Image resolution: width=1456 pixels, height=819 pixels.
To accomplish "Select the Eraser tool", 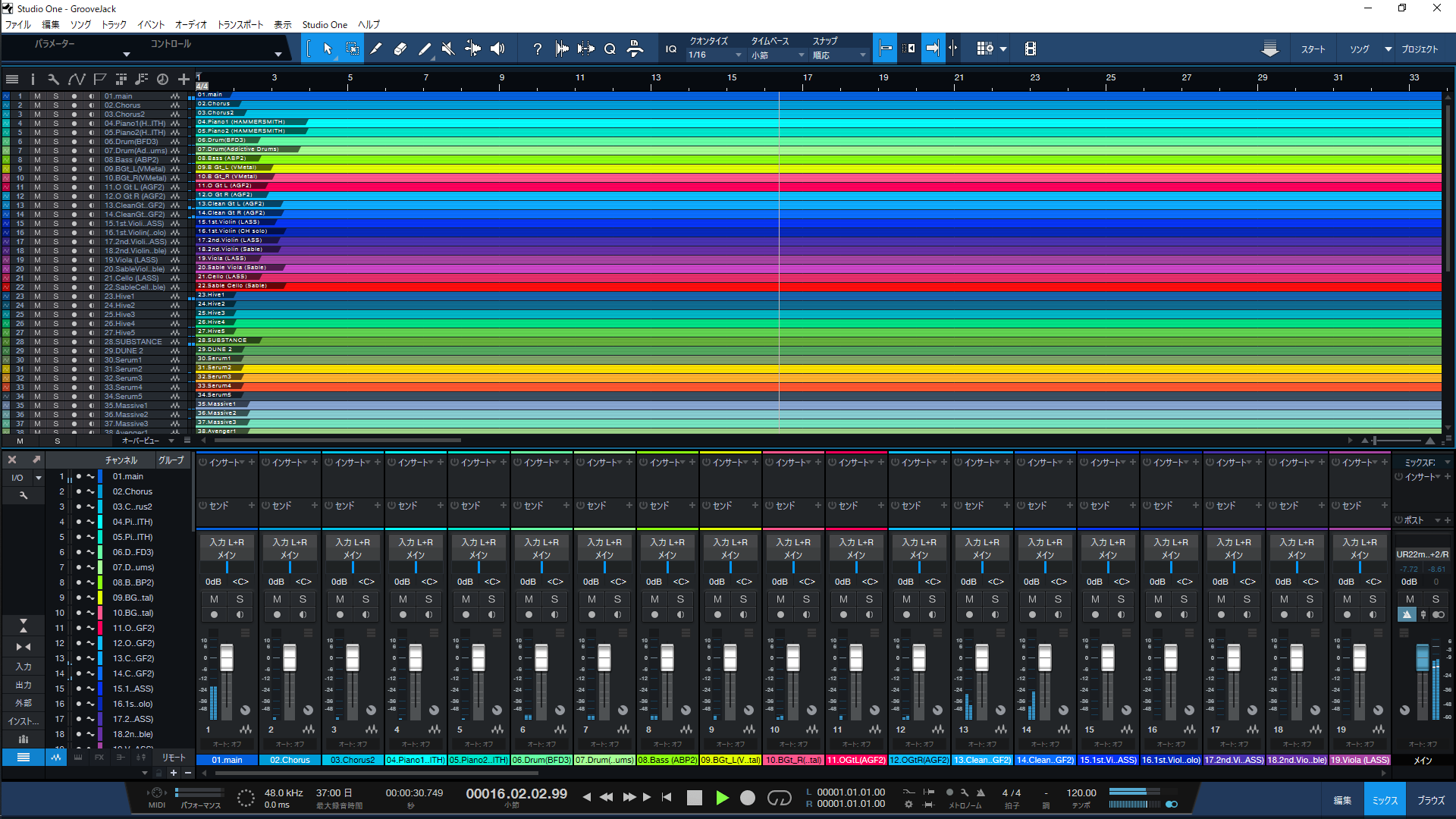I will coord(400,49).
